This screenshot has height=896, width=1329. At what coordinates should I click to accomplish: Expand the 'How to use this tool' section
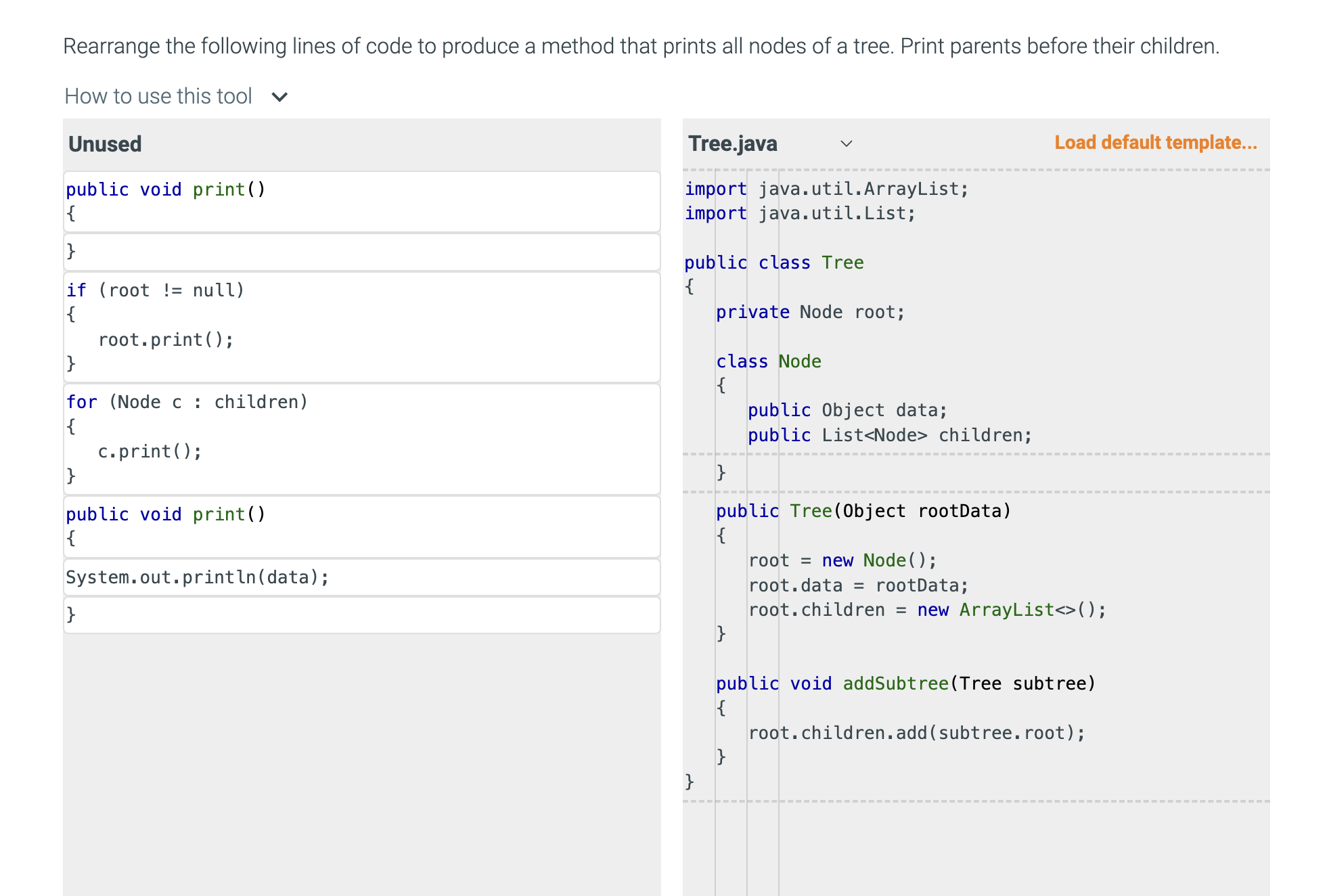coord(158,95)
